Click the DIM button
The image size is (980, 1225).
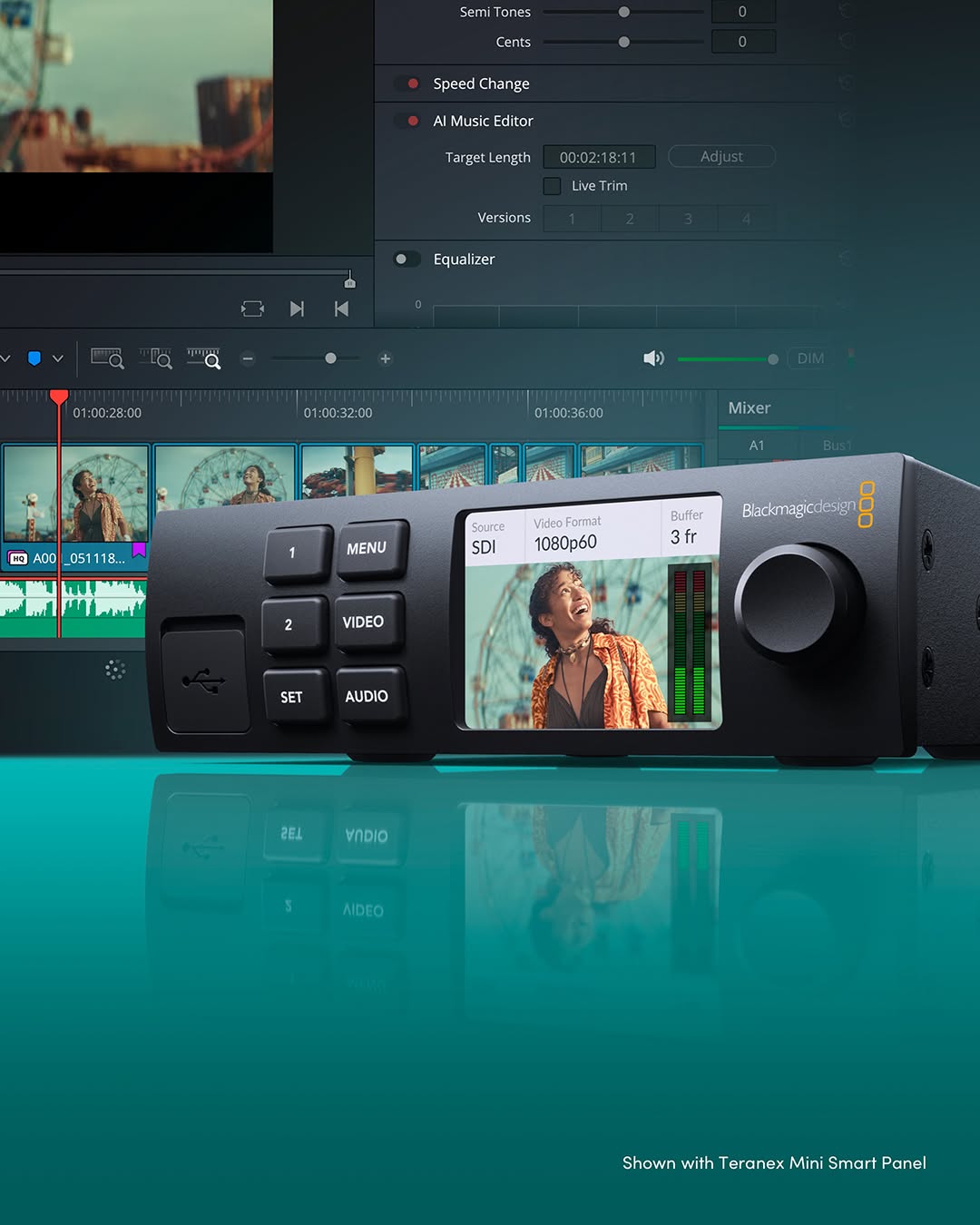[x=810, y=358]
